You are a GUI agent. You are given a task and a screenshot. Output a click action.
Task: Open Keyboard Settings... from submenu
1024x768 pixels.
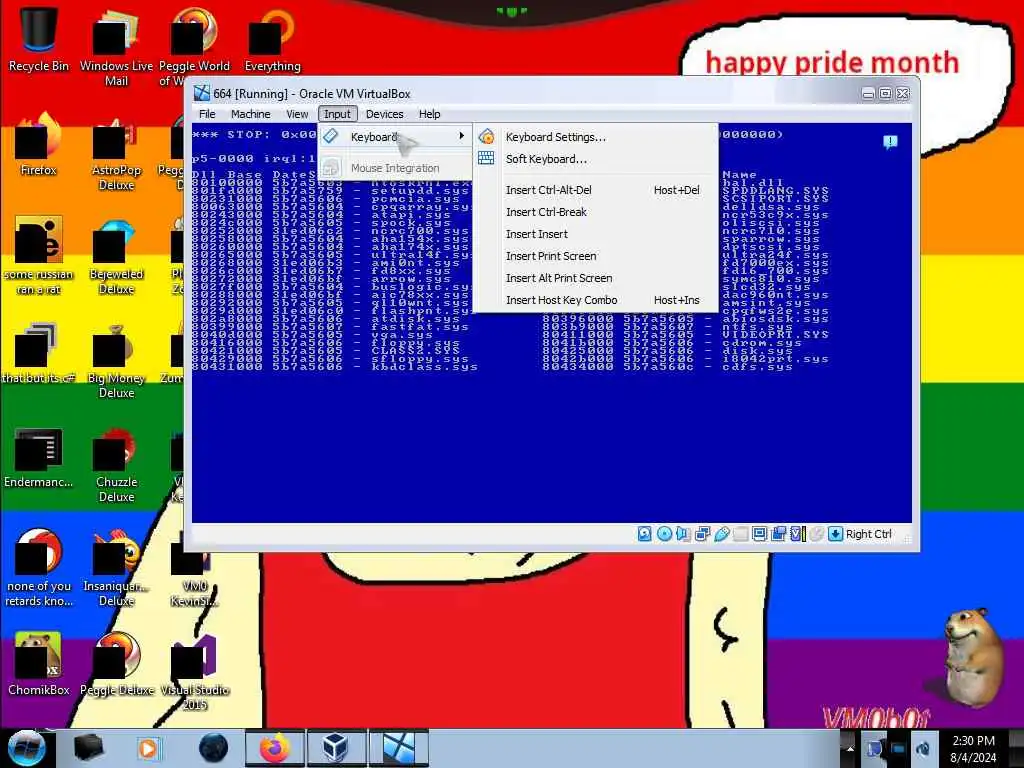click(596, 137)
